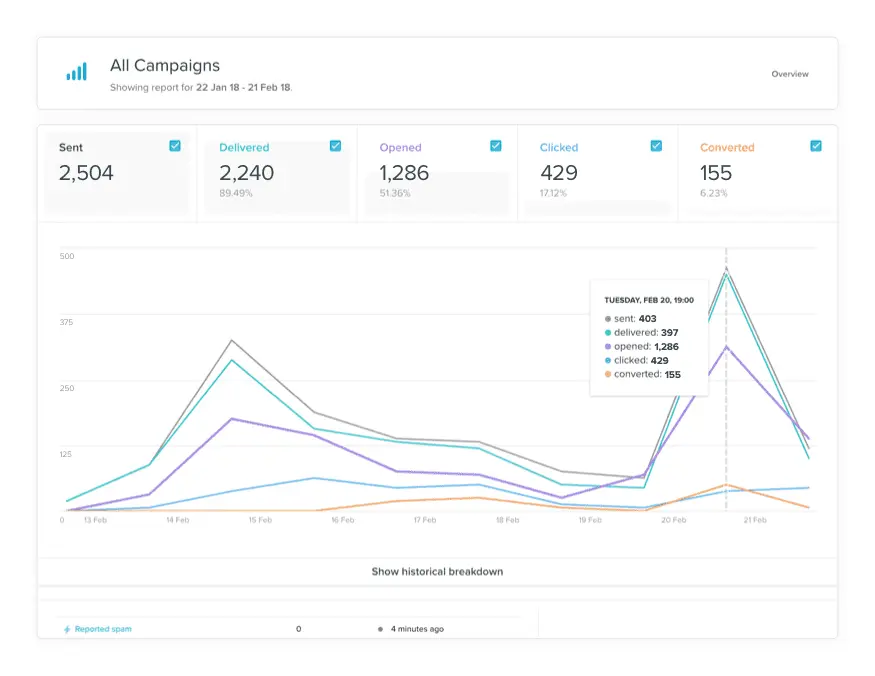Disable the Converted checkbox

pyautogui.click(x=817, y=145)
